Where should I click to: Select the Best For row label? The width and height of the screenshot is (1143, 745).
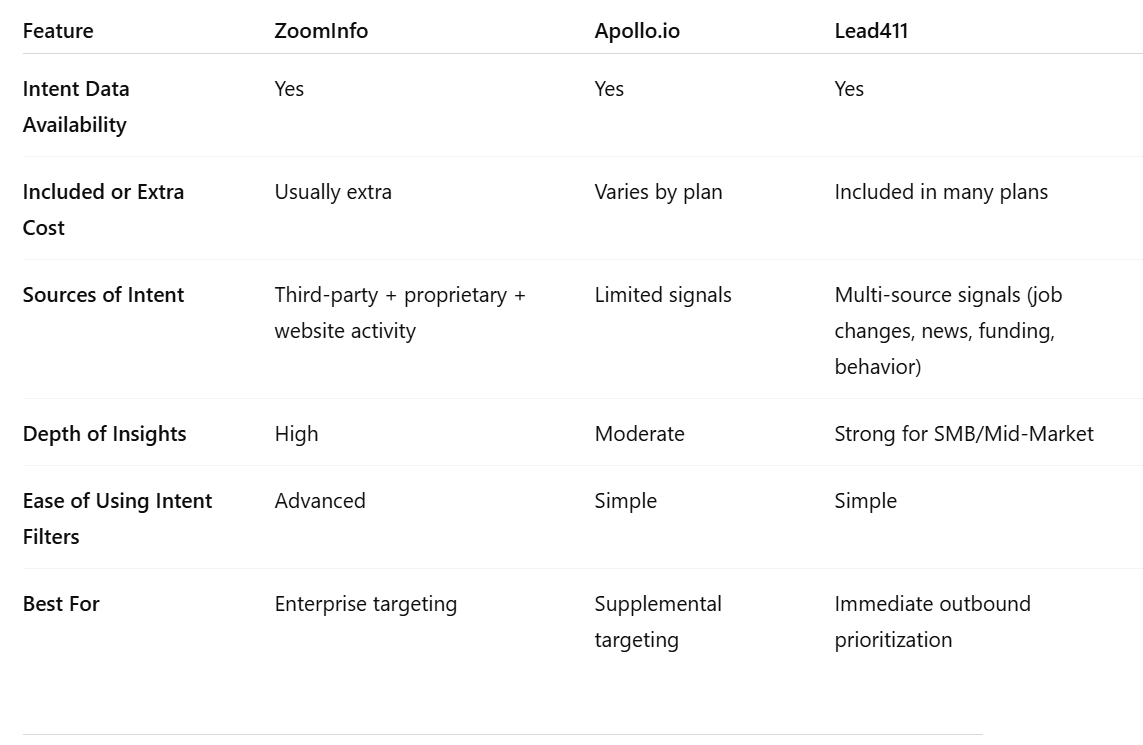pos(61,604)
